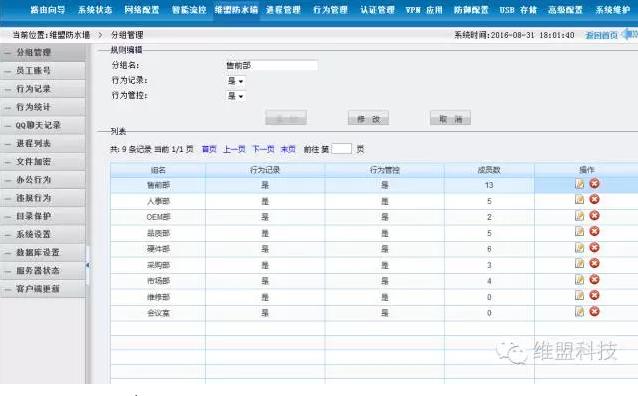Go to 下一页 in pagination

[x=263, y=149]
